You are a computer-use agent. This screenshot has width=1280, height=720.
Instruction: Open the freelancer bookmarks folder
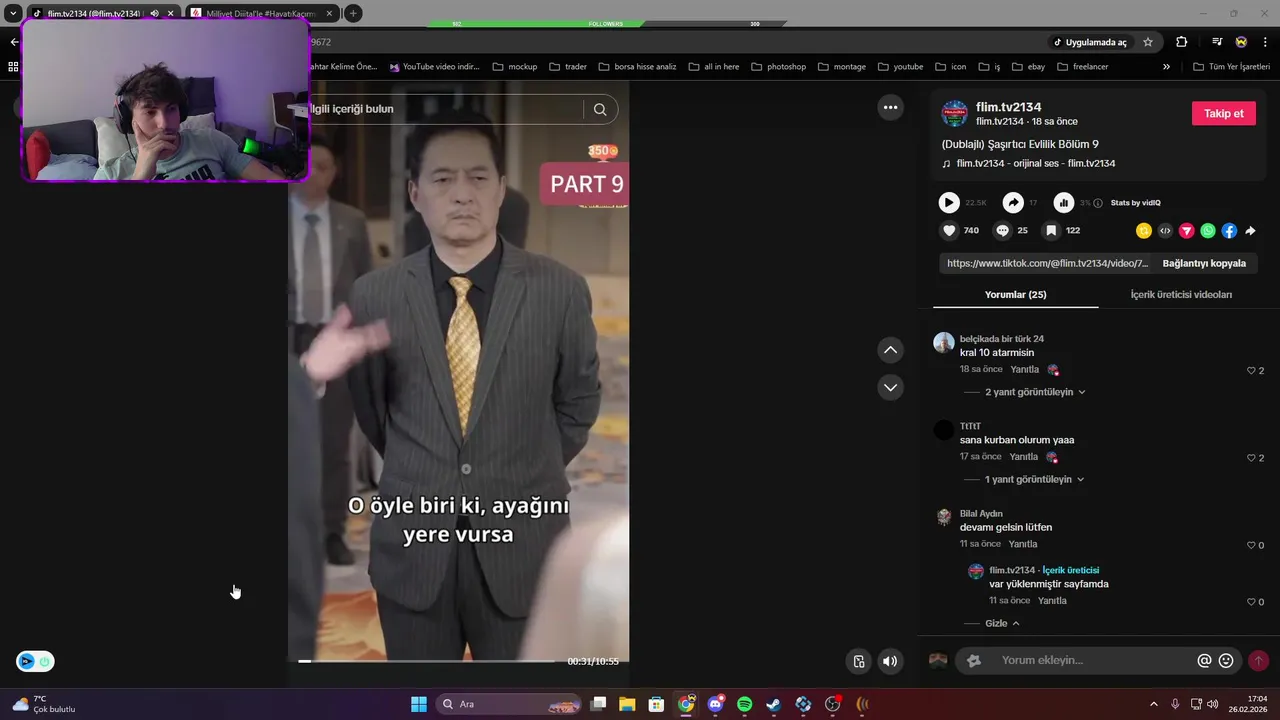click(x=1082, y=67)
